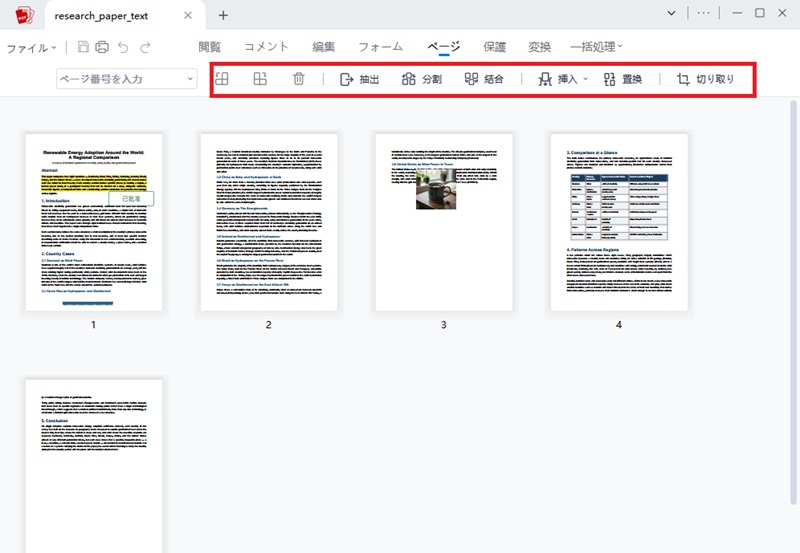Viewport: 800px width, 553px height.
Task: Click 切り取り (crop) button
Action: click(x=705, y=79)
